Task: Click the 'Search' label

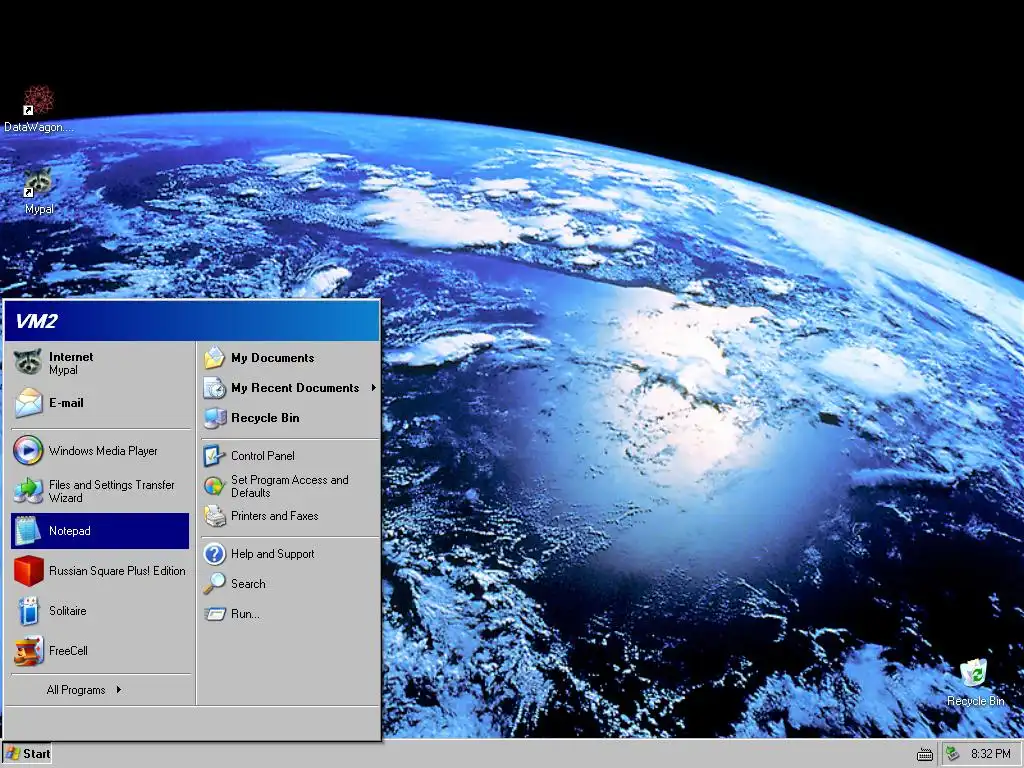Action: (248, 584)
